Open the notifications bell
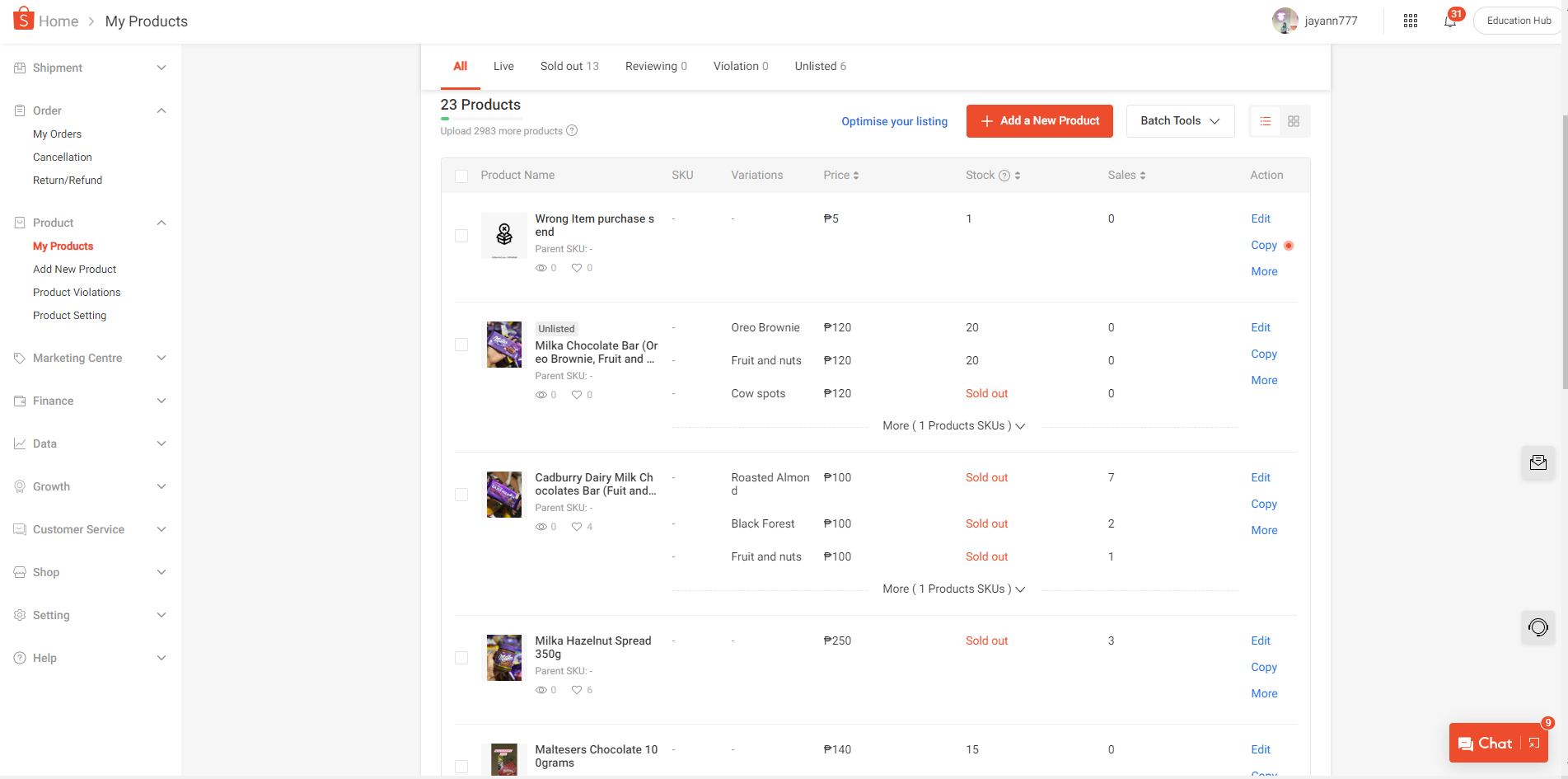 coord(1449,21)
